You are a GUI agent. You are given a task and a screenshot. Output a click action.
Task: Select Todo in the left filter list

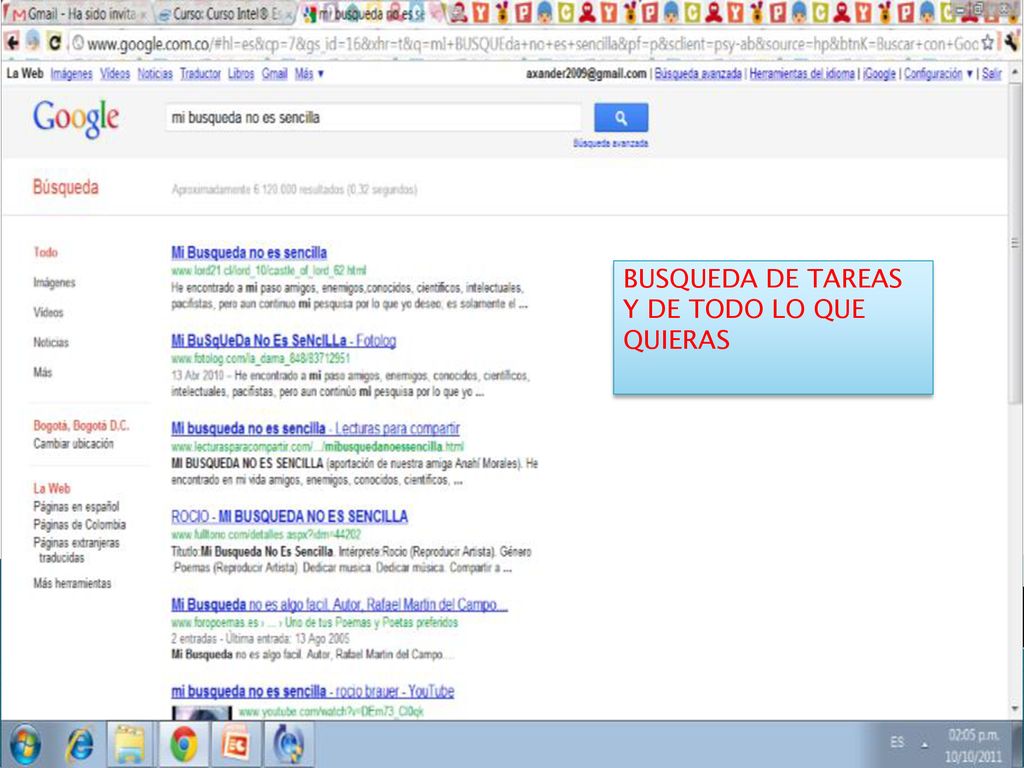pyautogui.click(x=46, y=252)
